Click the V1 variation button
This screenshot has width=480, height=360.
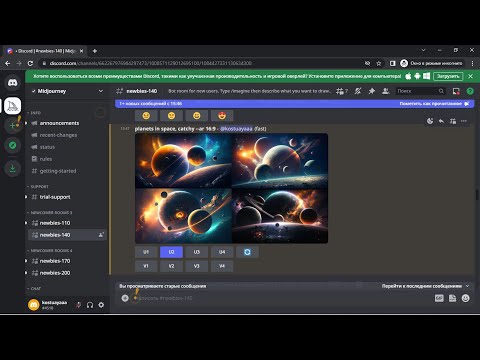pos(146,266)
